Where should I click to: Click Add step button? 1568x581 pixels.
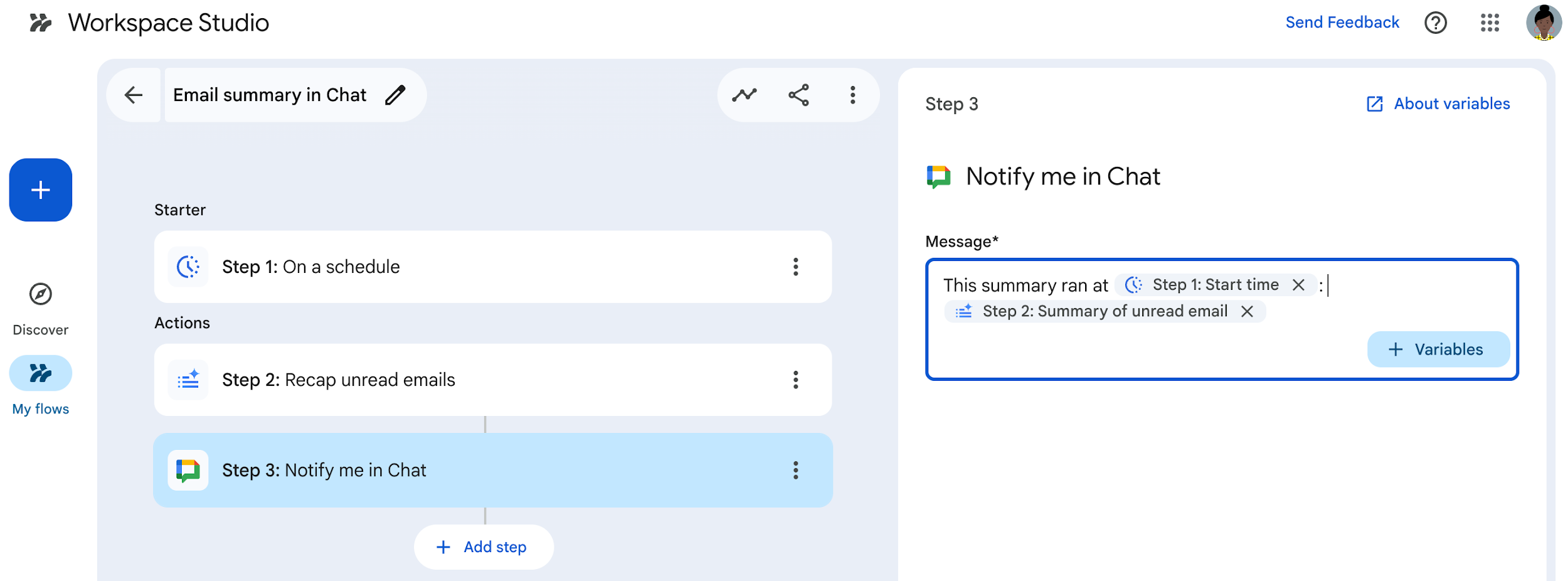[x=484, y=548]
